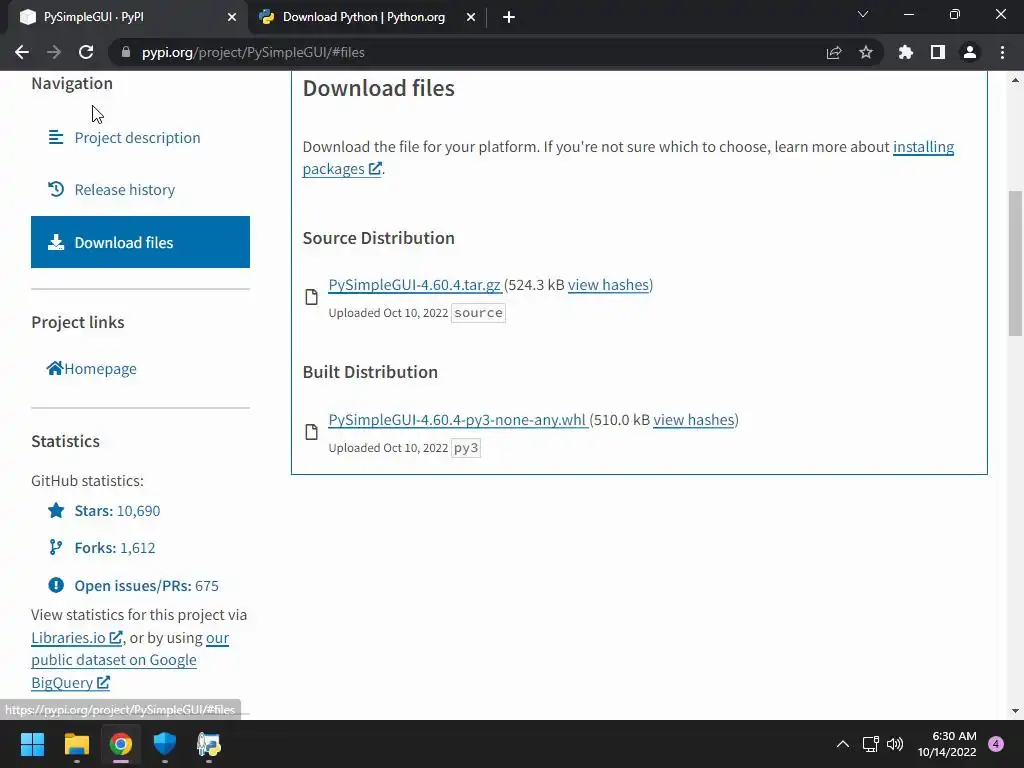Open the Chrome three-dot menu
Viewport: 1024px width, 768px height.
[1002, 52]
